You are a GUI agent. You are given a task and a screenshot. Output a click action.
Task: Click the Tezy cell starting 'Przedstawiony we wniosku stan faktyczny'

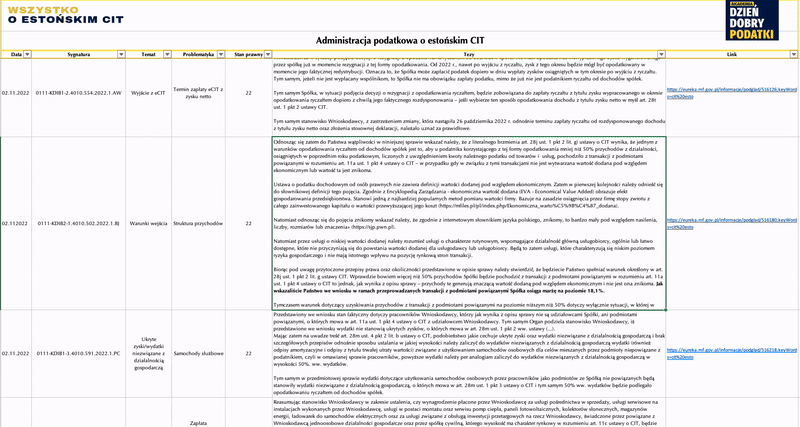pos(469,354)
